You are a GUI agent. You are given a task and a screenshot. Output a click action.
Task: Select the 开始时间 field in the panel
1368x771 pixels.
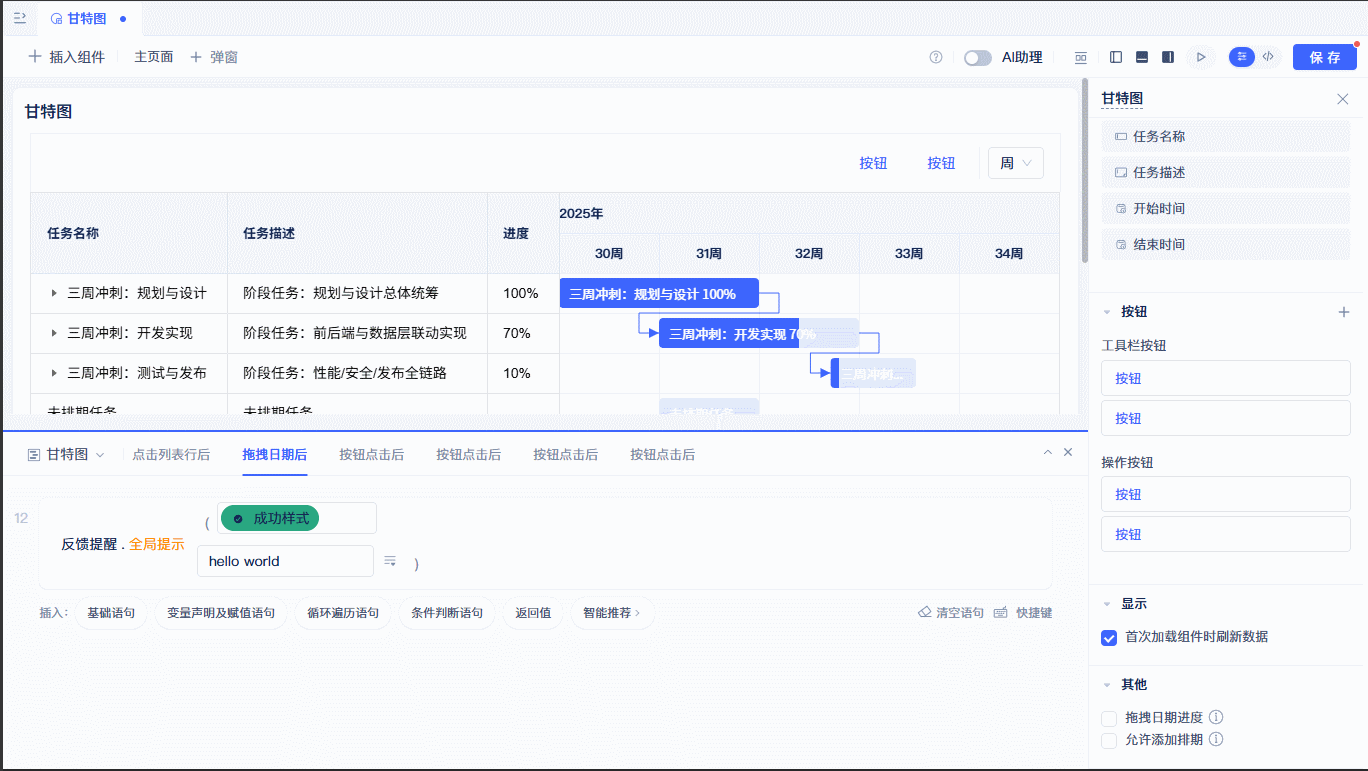pyautogui.click(x=1226, y=208)
